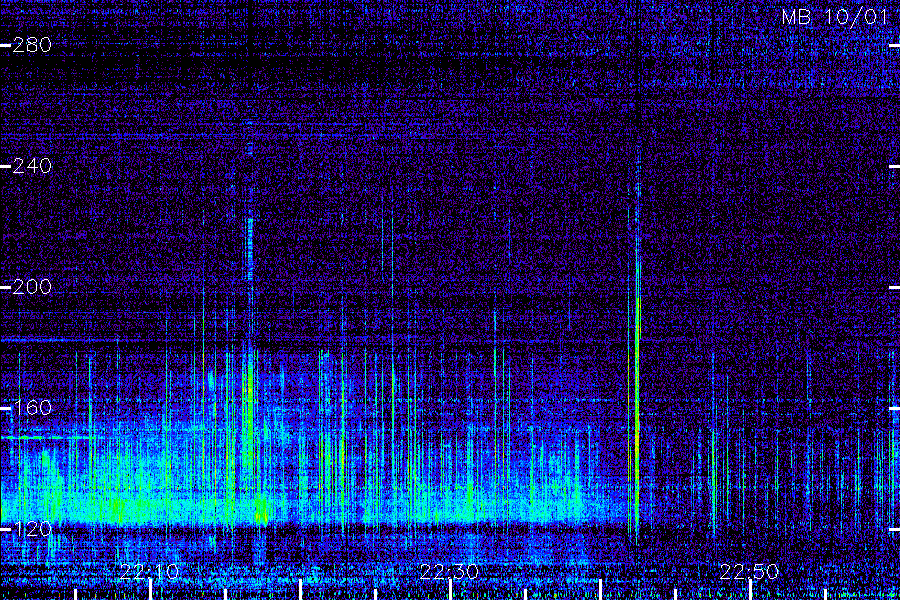The image size is (900, 600).
Task: Click the 280 frequency axis label
Action: (x=32, y=45)
